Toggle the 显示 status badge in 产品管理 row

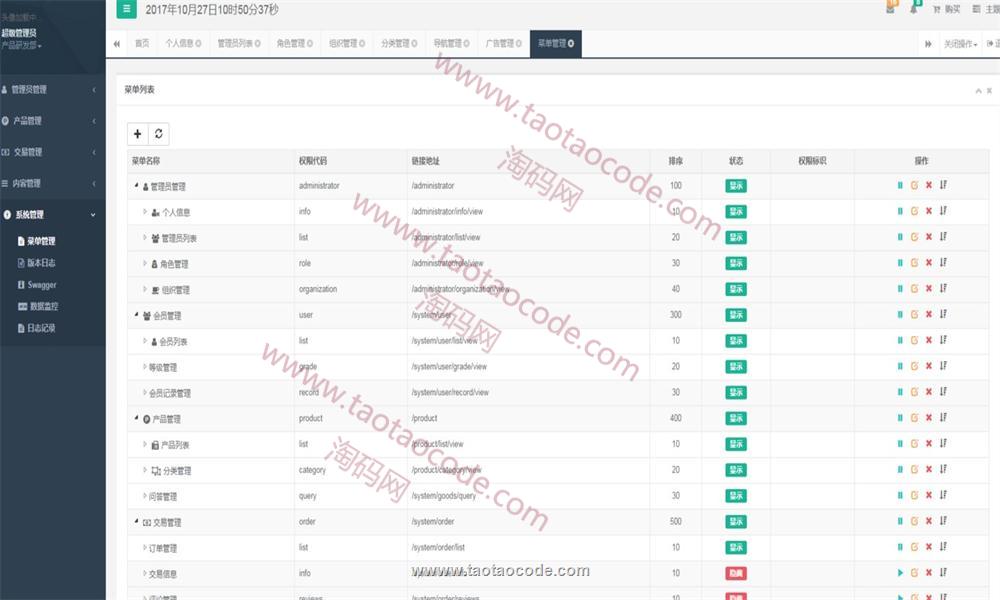pos(736,418)
